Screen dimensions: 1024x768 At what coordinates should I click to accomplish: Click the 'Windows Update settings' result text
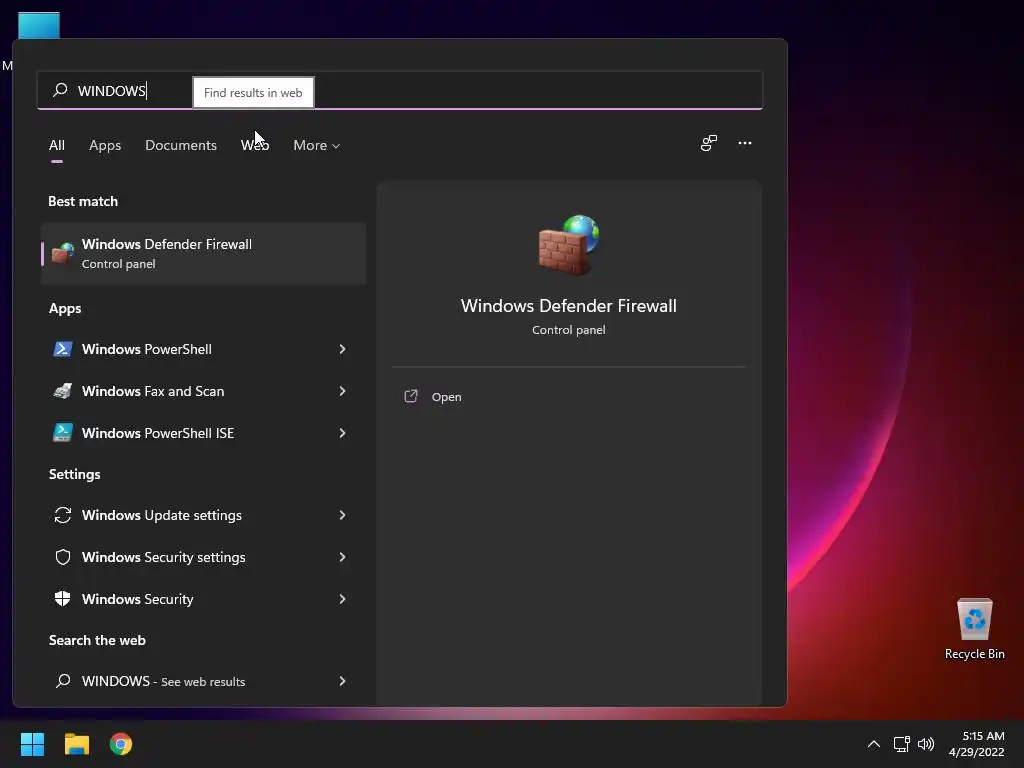162,515
